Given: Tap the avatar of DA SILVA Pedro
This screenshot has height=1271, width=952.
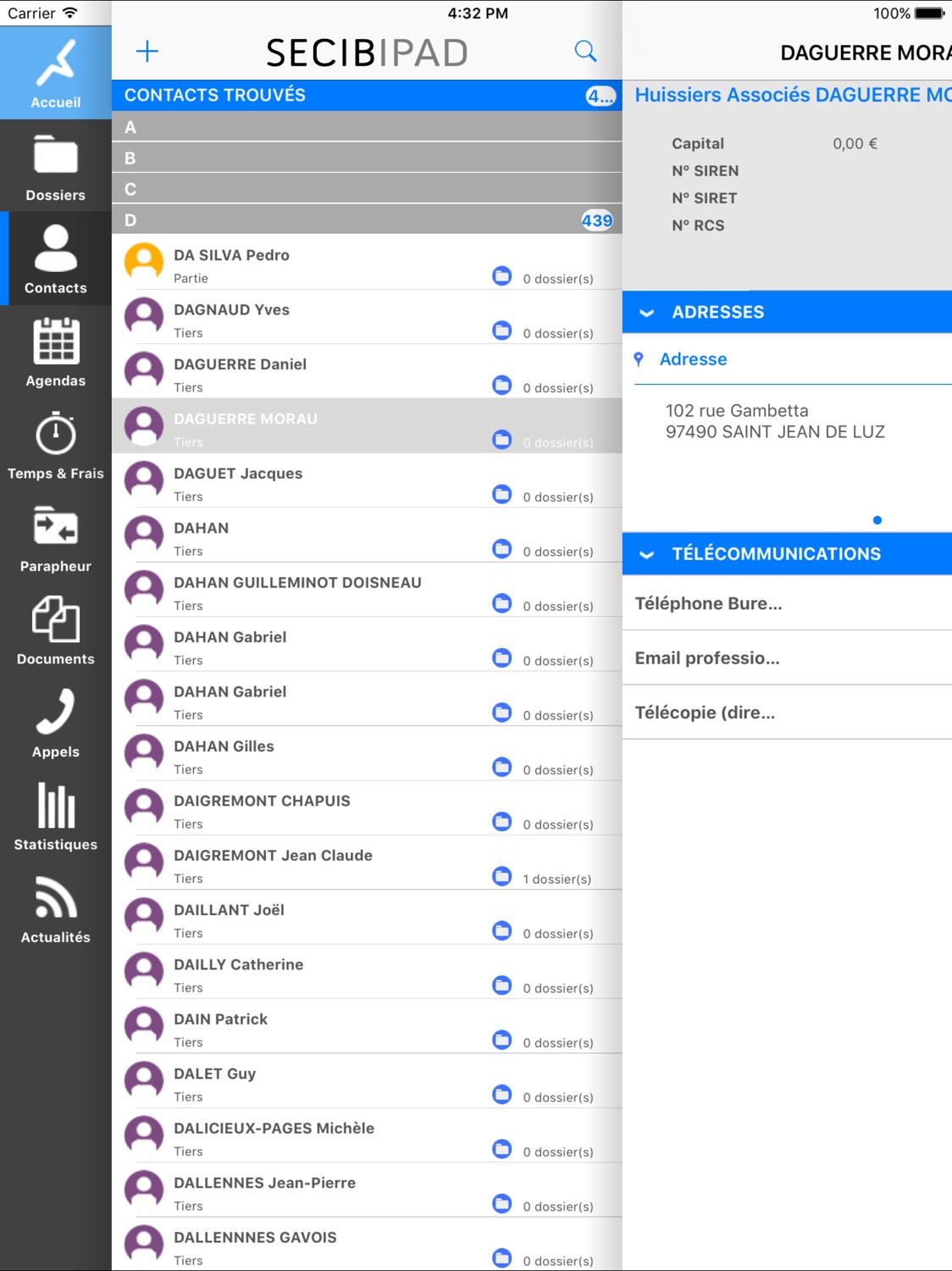Looking at the screenshot, I should coord(144,262).
